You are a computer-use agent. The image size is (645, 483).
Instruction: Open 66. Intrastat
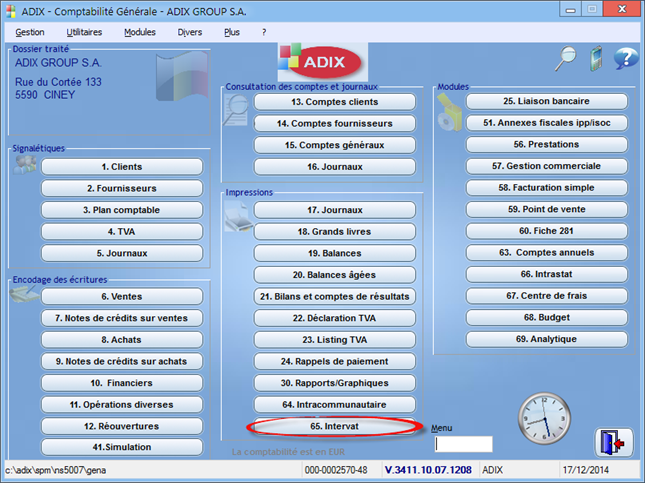tap(547, 274)
